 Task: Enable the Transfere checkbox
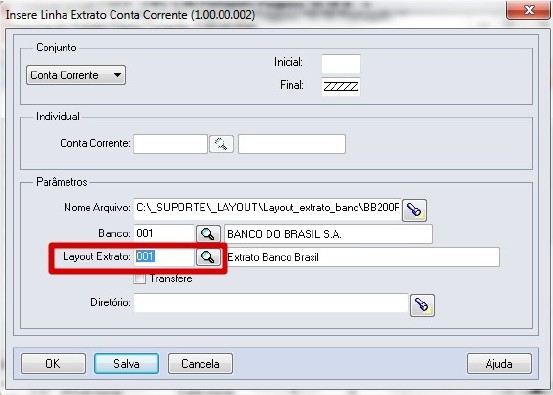(140, 278)
